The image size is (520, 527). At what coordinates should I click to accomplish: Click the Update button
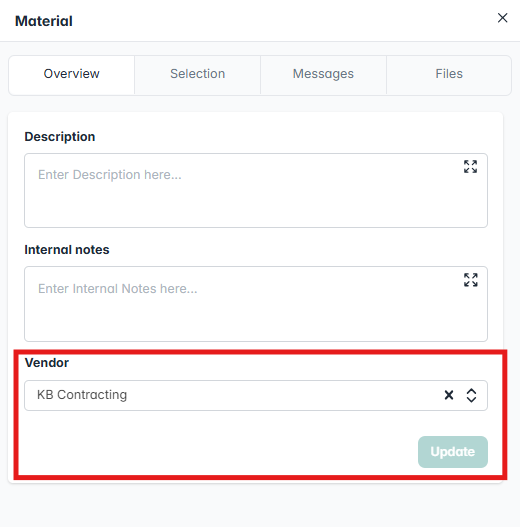point(453,452)
